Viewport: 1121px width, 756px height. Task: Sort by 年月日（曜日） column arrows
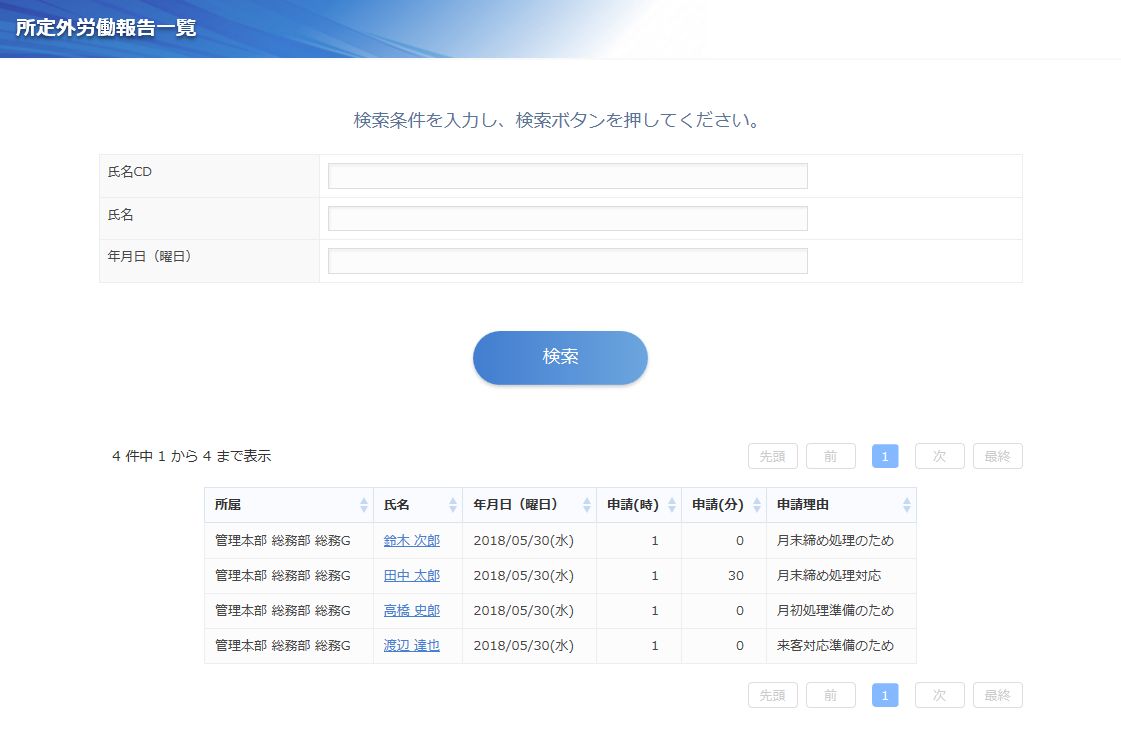point(586,506)
